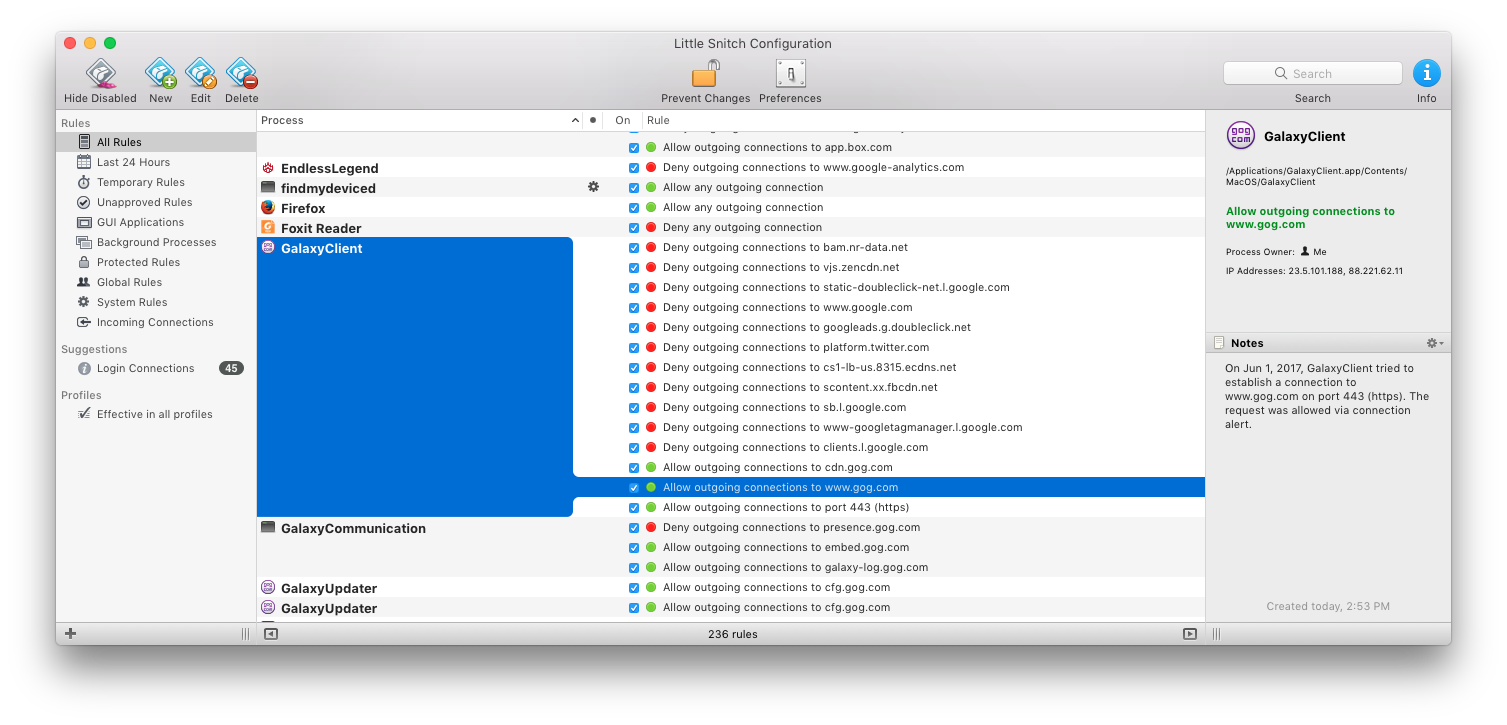Click the On column header
This screenshot has width=1507, height=725.
[x=623, y=120]
